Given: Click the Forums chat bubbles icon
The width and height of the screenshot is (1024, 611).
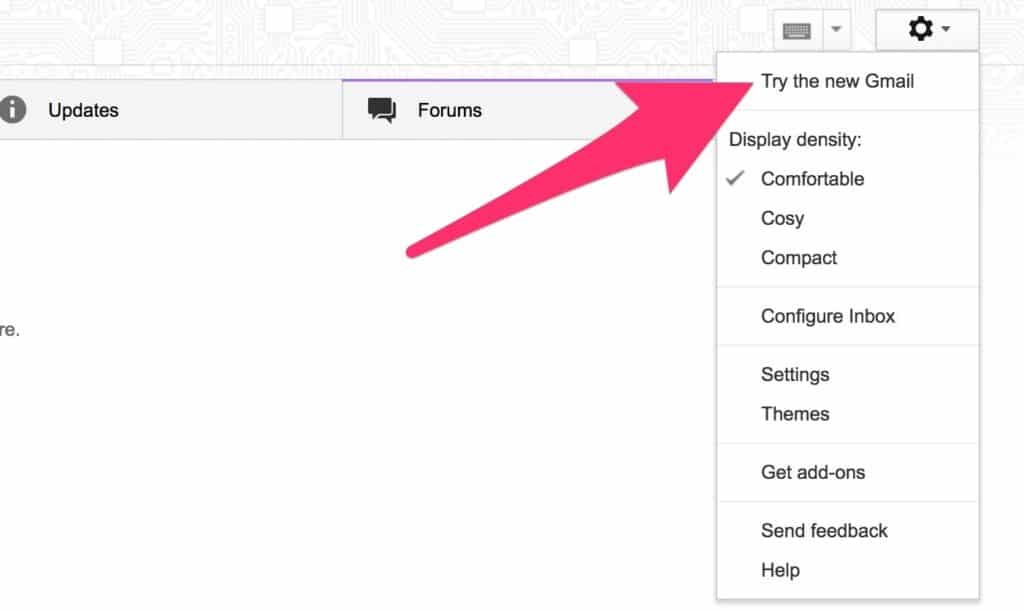Looking at the screenshot, I should tap(382, 110).
